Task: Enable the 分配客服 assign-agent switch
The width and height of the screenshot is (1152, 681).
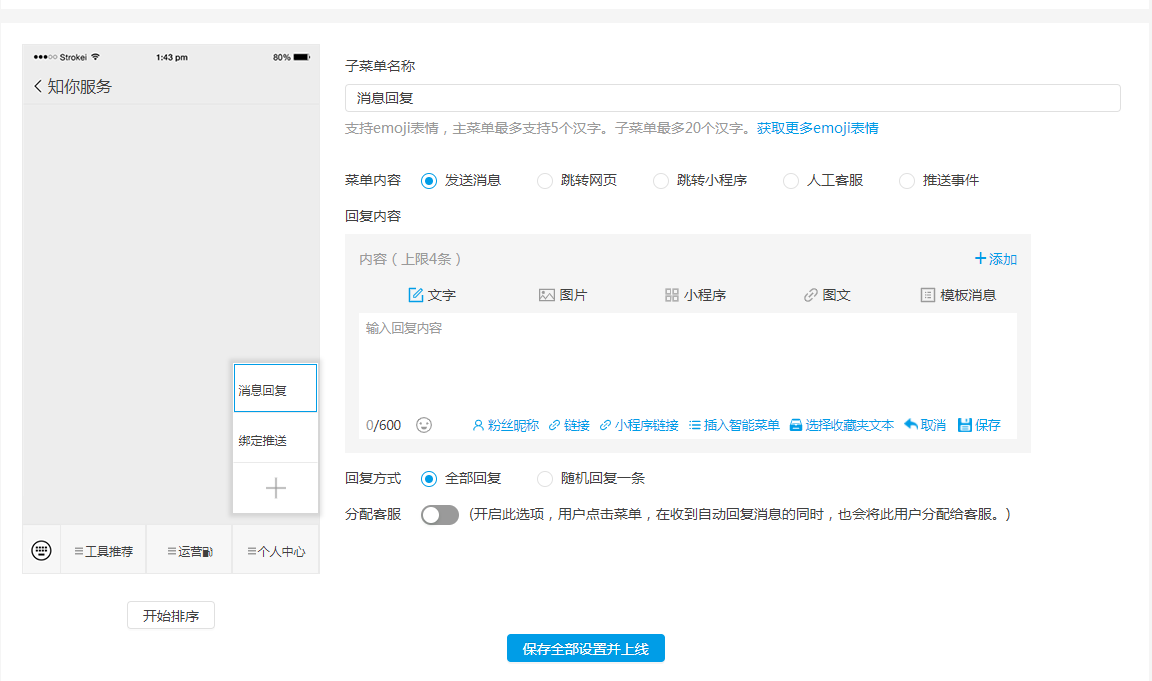Action: click(439, 513)
